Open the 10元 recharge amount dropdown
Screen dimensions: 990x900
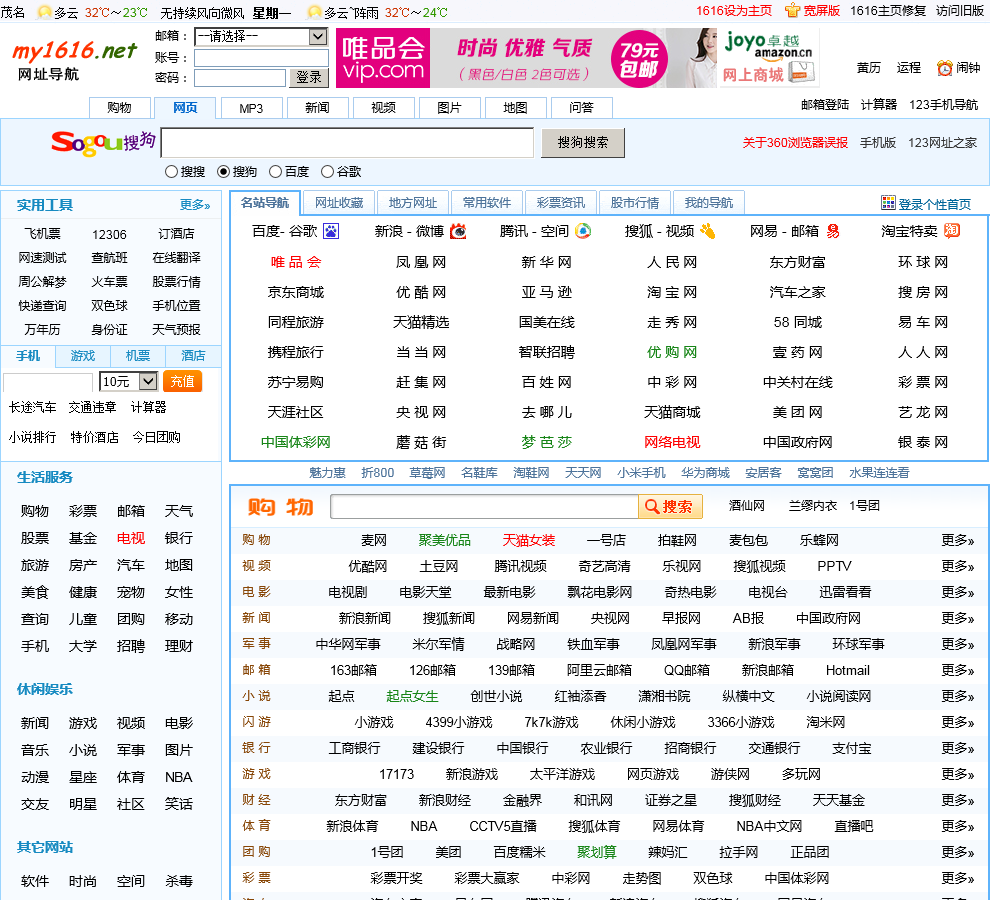coord(128,381)
